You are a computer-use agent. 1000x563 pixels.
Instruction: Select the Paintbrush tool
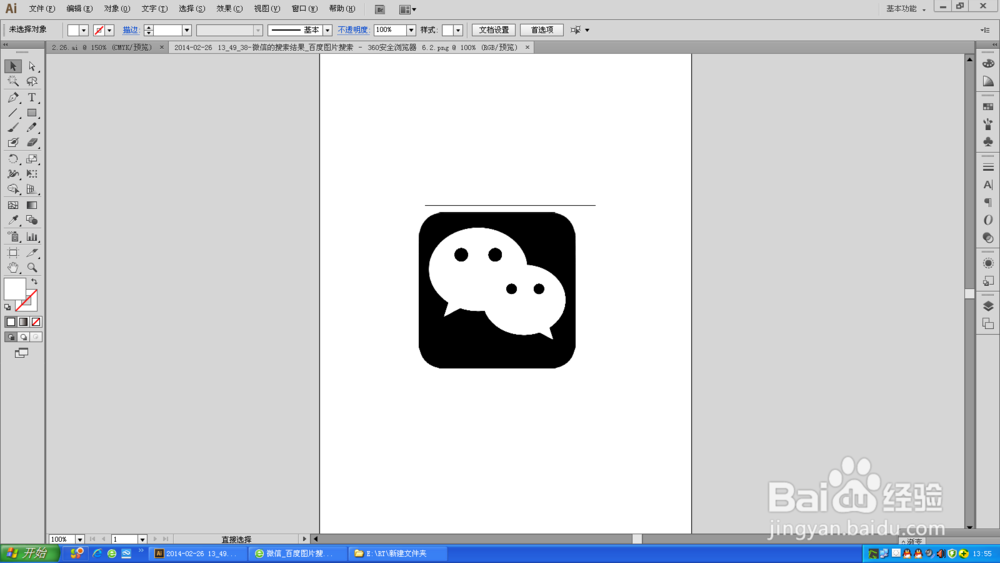pyautogui.click(x=13, y=128)
